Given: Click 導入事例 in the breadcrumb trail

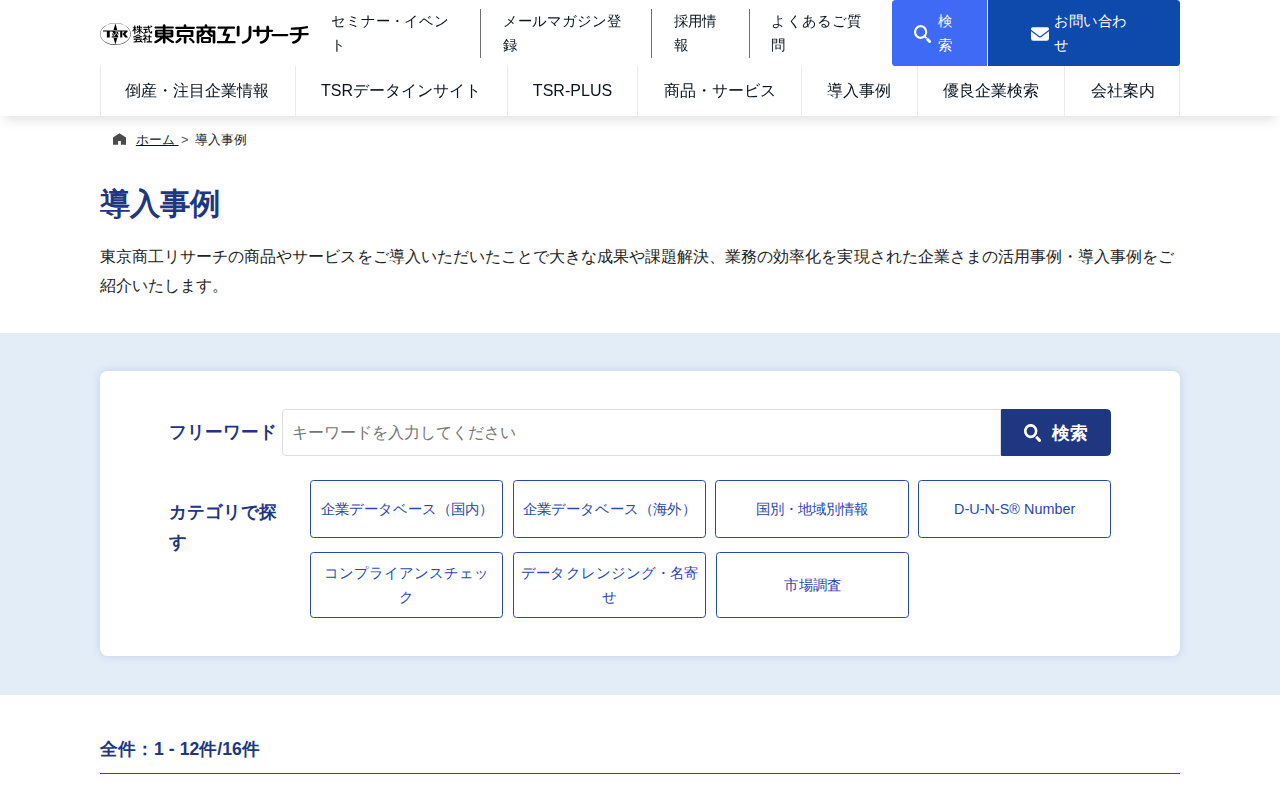Looking at the screenshot, I should [x=221, y=140].
